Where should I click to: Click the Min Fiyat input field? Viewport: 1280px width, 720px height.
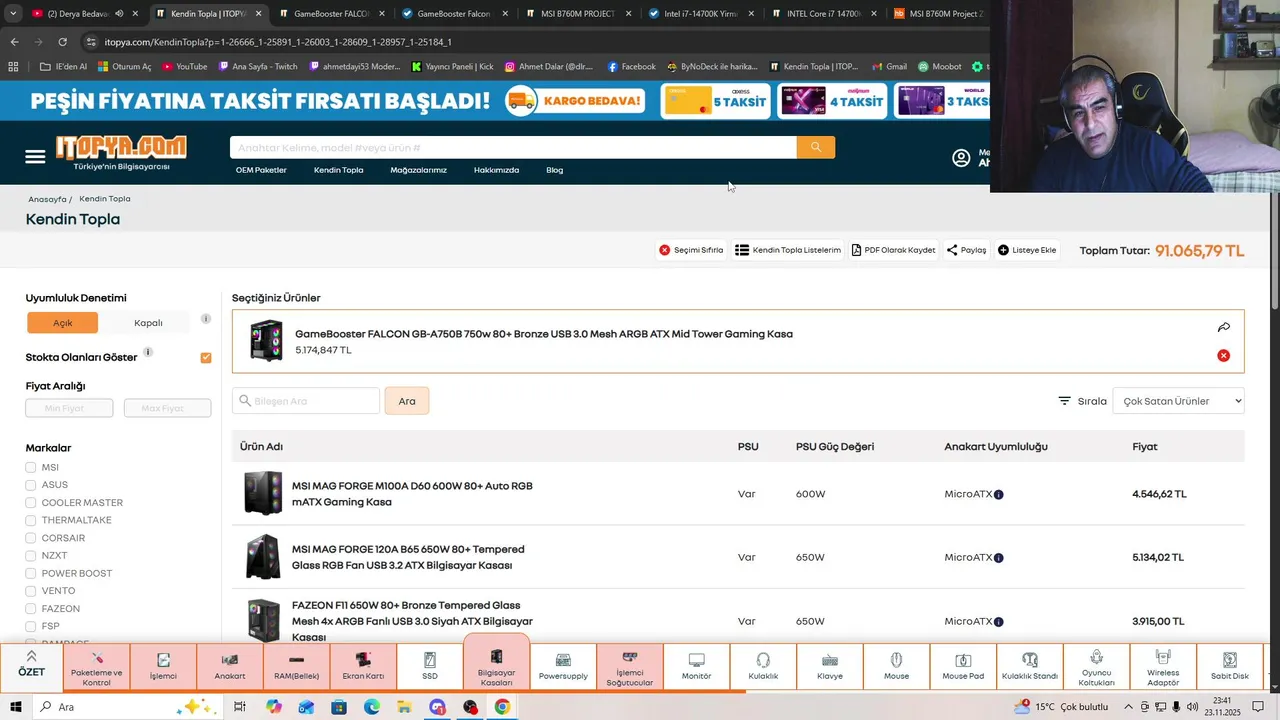(69, 408)
